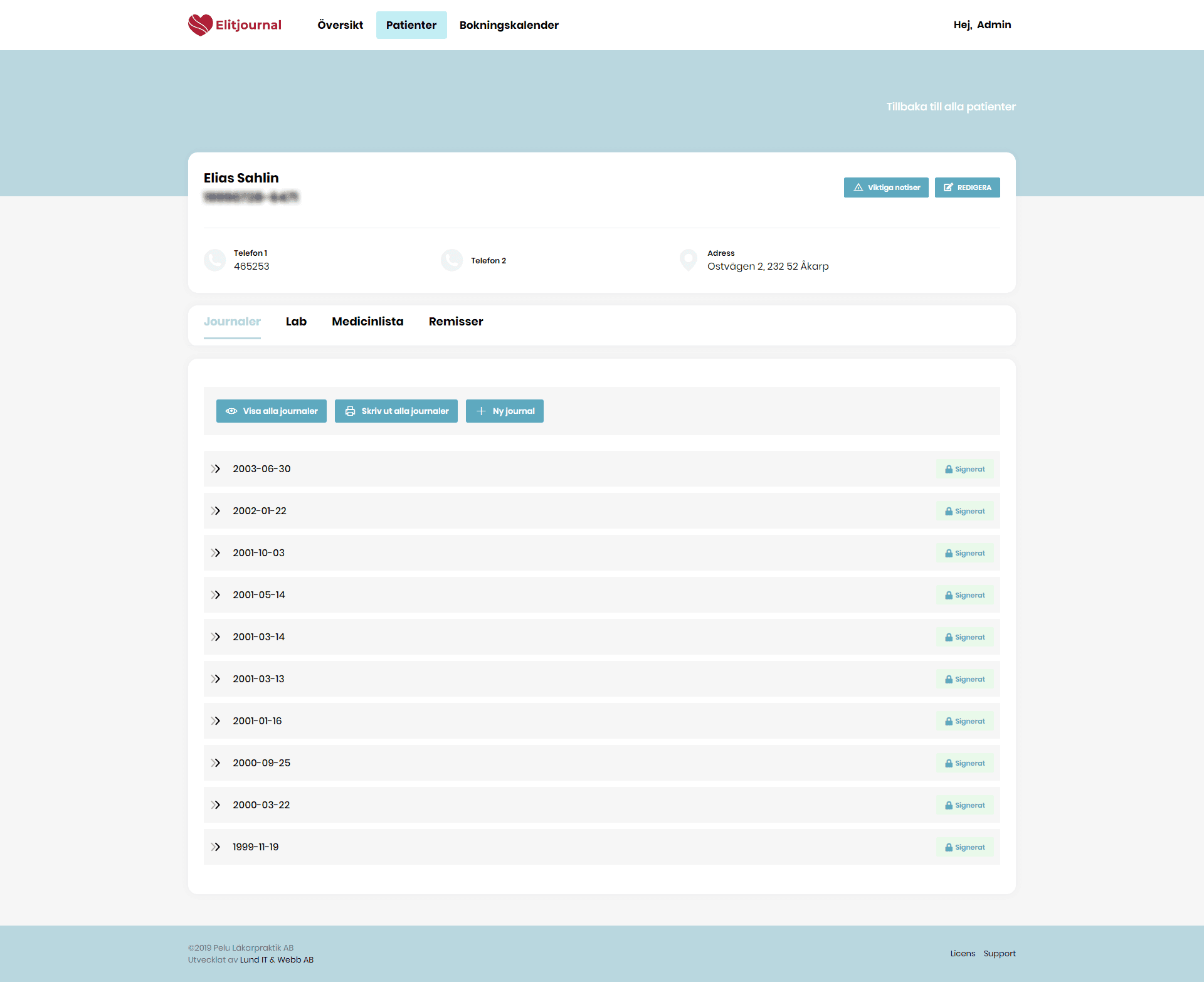This screenshot has width=1204, height=982.
Task: Click the 2000-09-25 journal date text
Action: point(261,763)
